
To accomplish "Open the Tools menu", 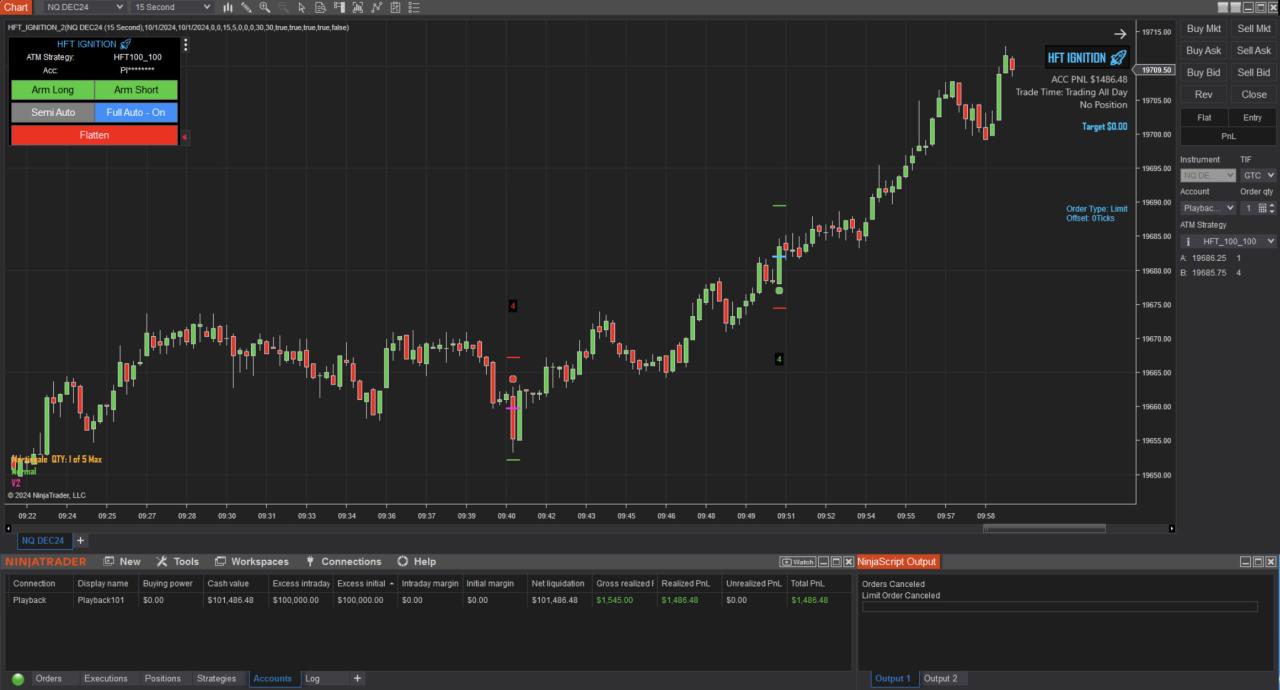I will (177, 562).
